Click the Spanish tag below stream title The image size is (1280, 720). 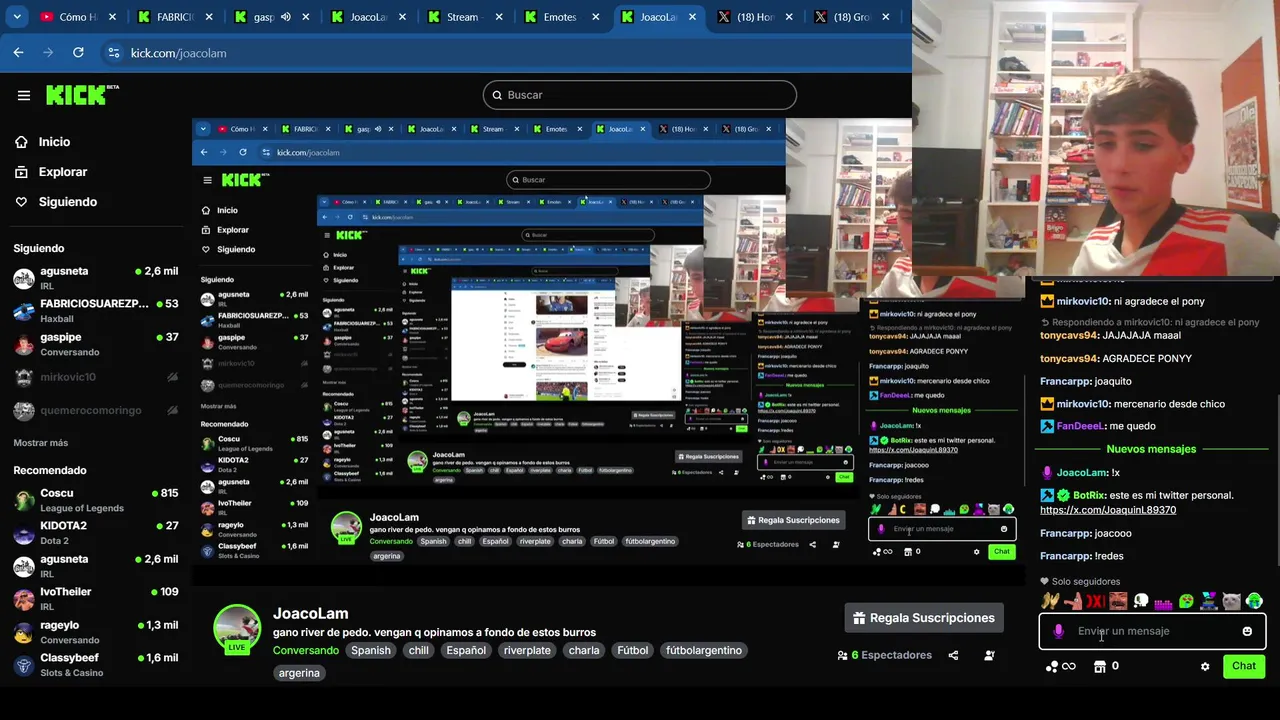point(370,651)
